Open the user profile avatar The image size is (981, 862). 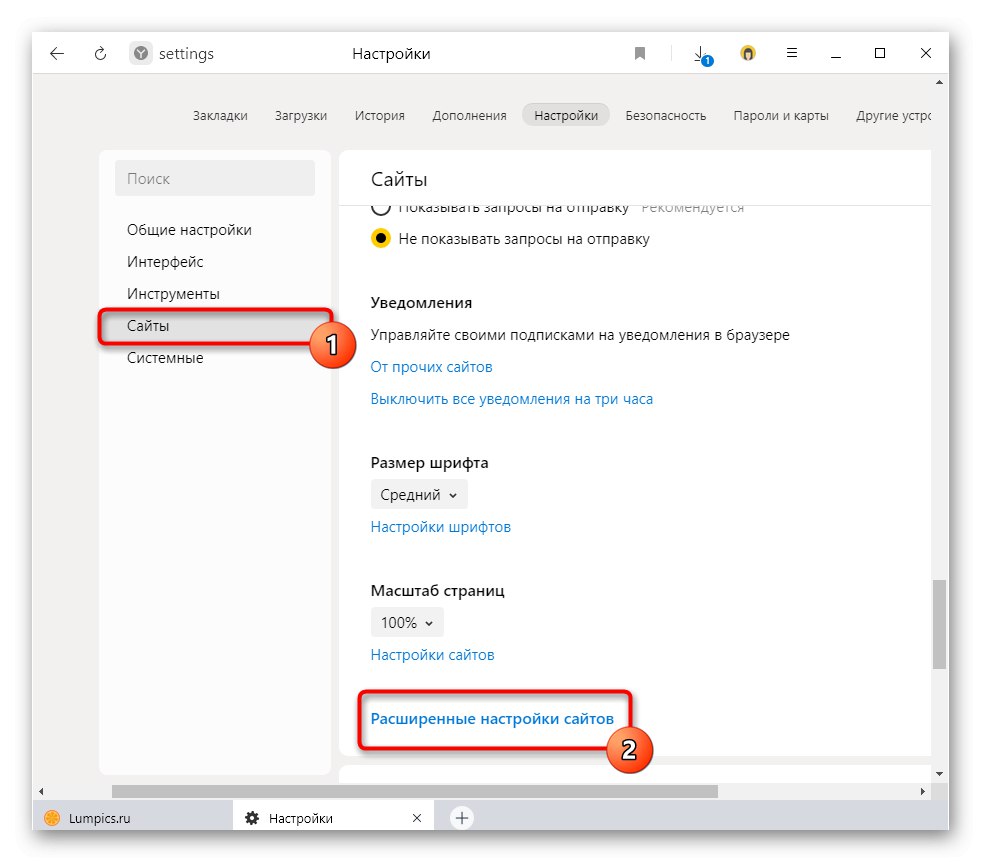point(748,54)
